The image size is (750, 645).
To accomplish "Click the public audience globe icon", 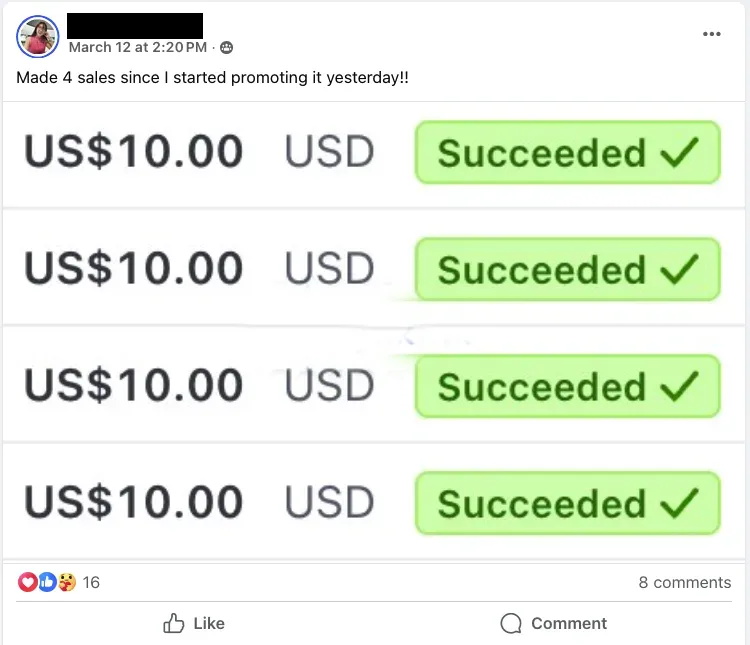I will [x=226, y=47].
